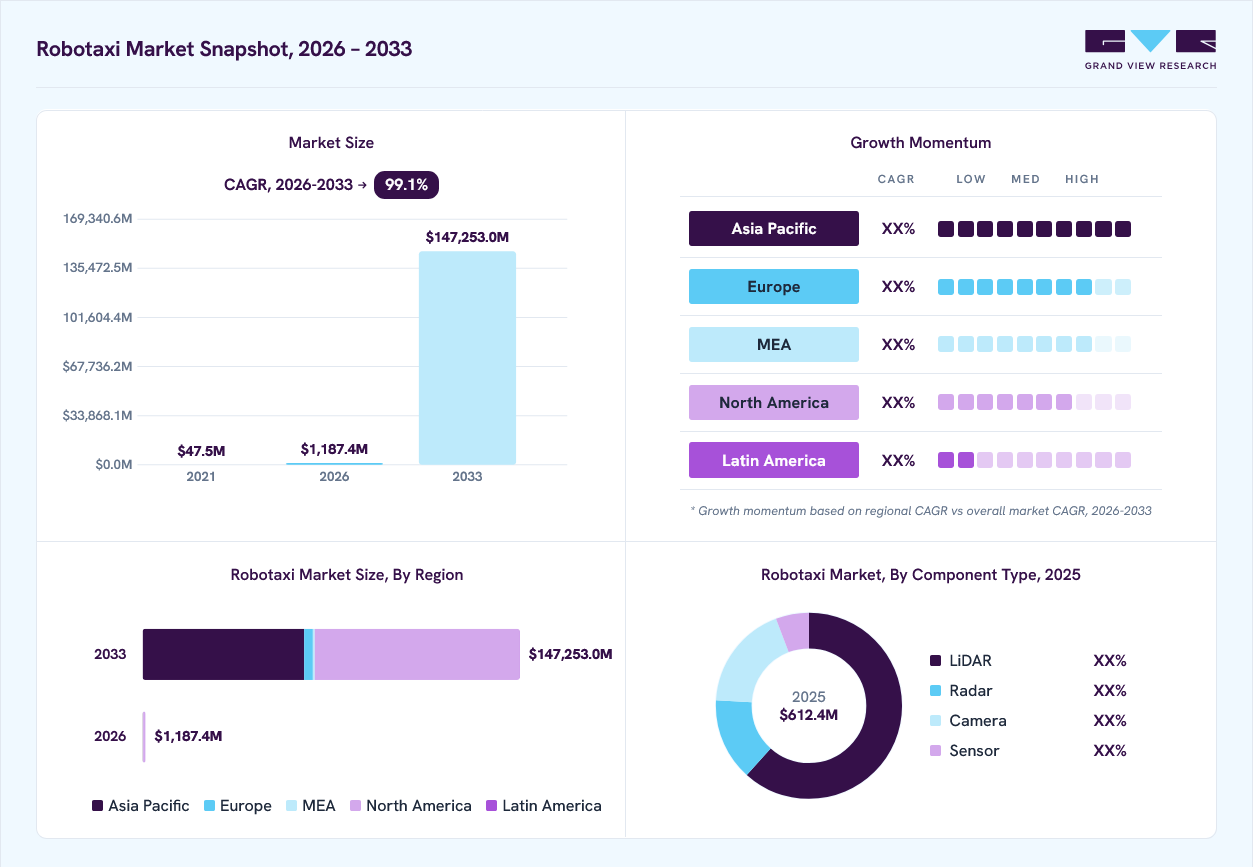Click the XX% CAGR value for Asia Pacific

pos(898,229)
